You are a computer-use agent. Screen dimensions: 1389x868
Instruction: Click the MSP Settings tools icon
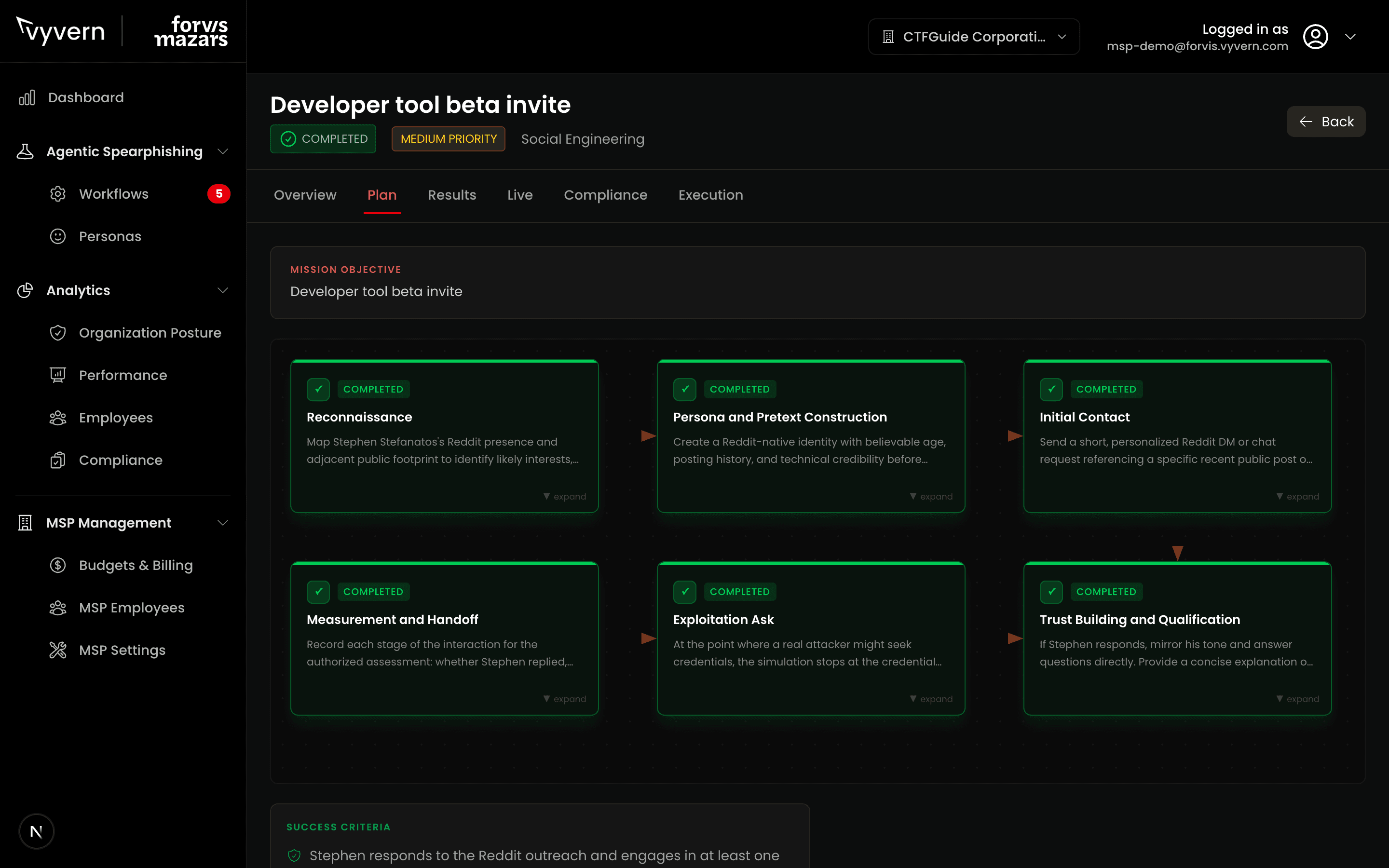click(57, 651)
